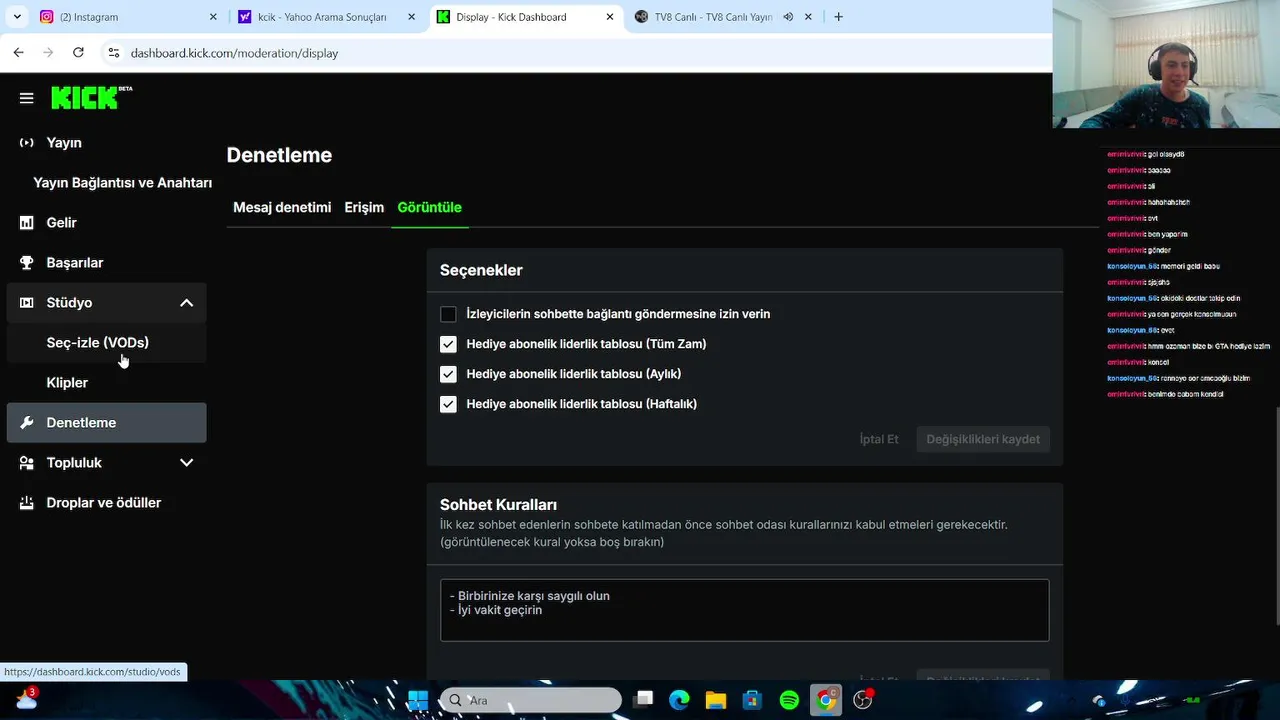Open Klipler under Stüdyo
Image resolution: width=1280 pixels, height=720 pixels.
pos(67,383)
